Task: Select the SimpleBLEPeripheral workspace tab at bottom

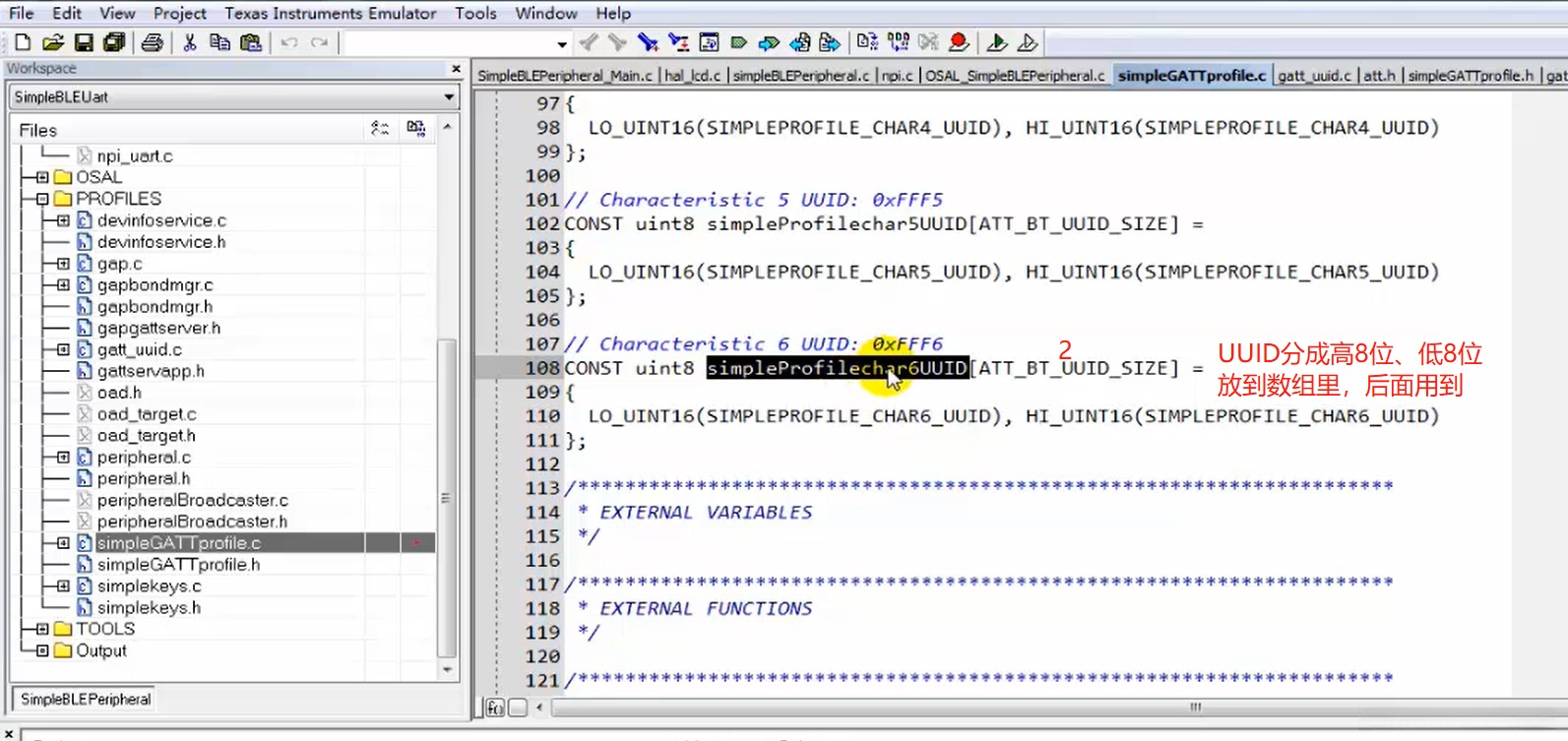Action: [86, 700]
